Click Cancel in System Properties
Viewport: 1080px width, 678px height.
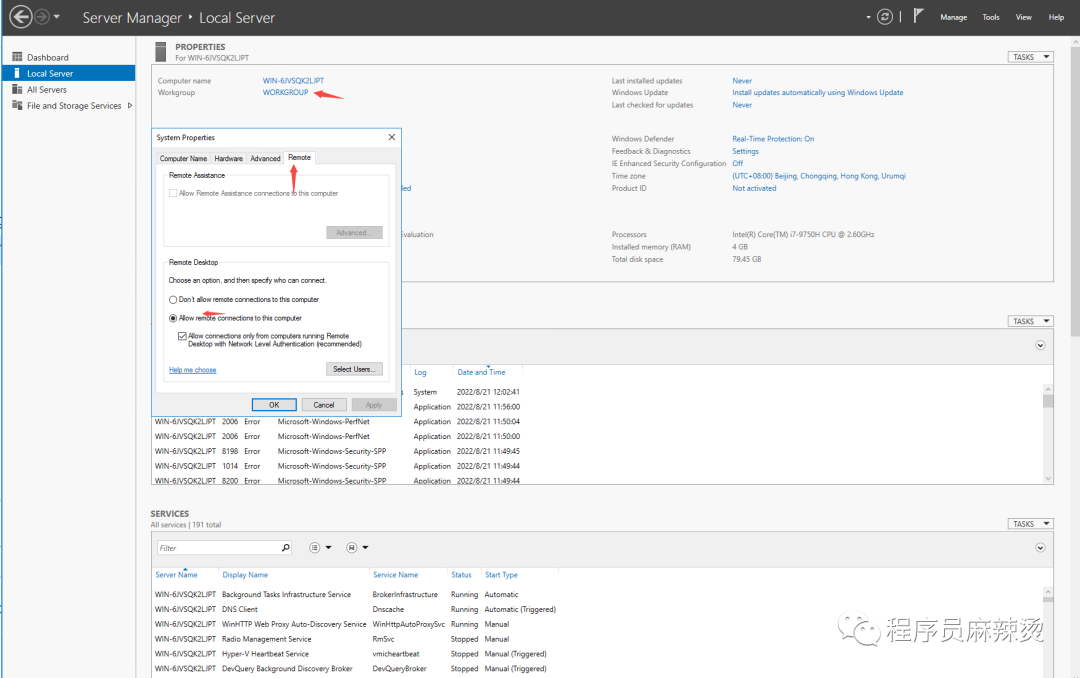click(x=324, y=405)
